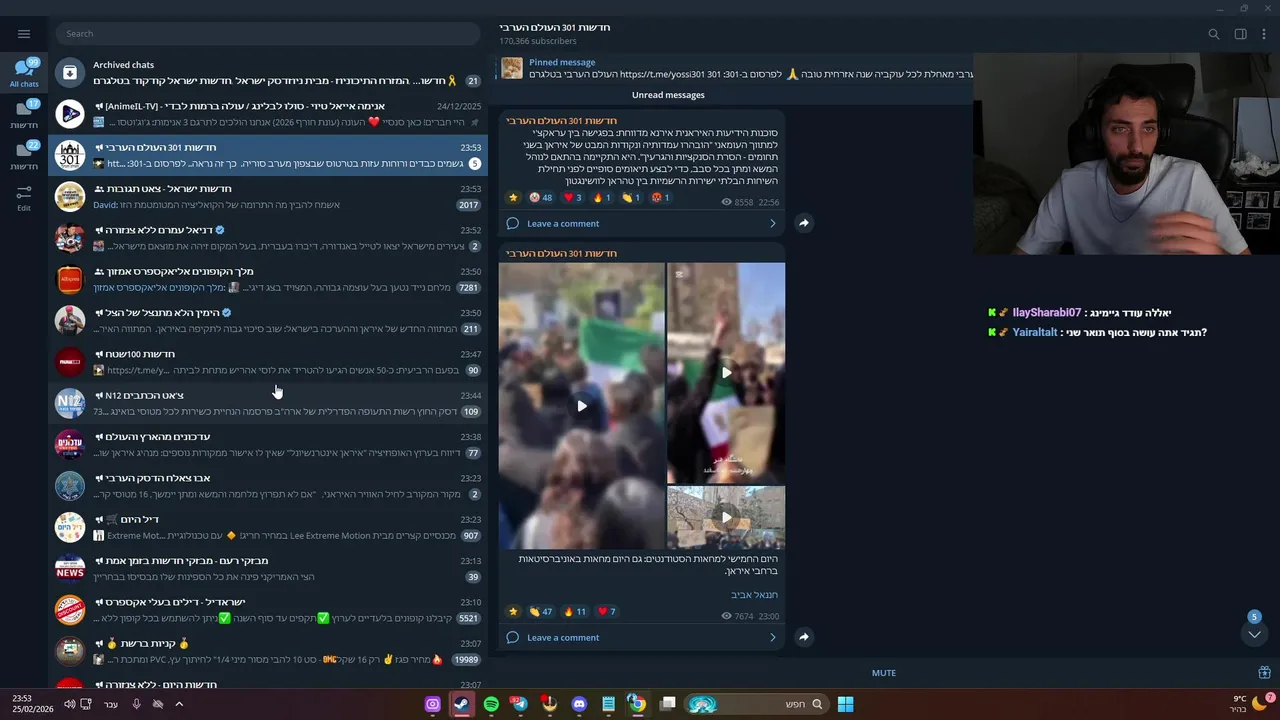The width and height of the screenshot is (1280, 720).
Task: Open the ישראדיל AliExpress deals channel
Action: 268,610
